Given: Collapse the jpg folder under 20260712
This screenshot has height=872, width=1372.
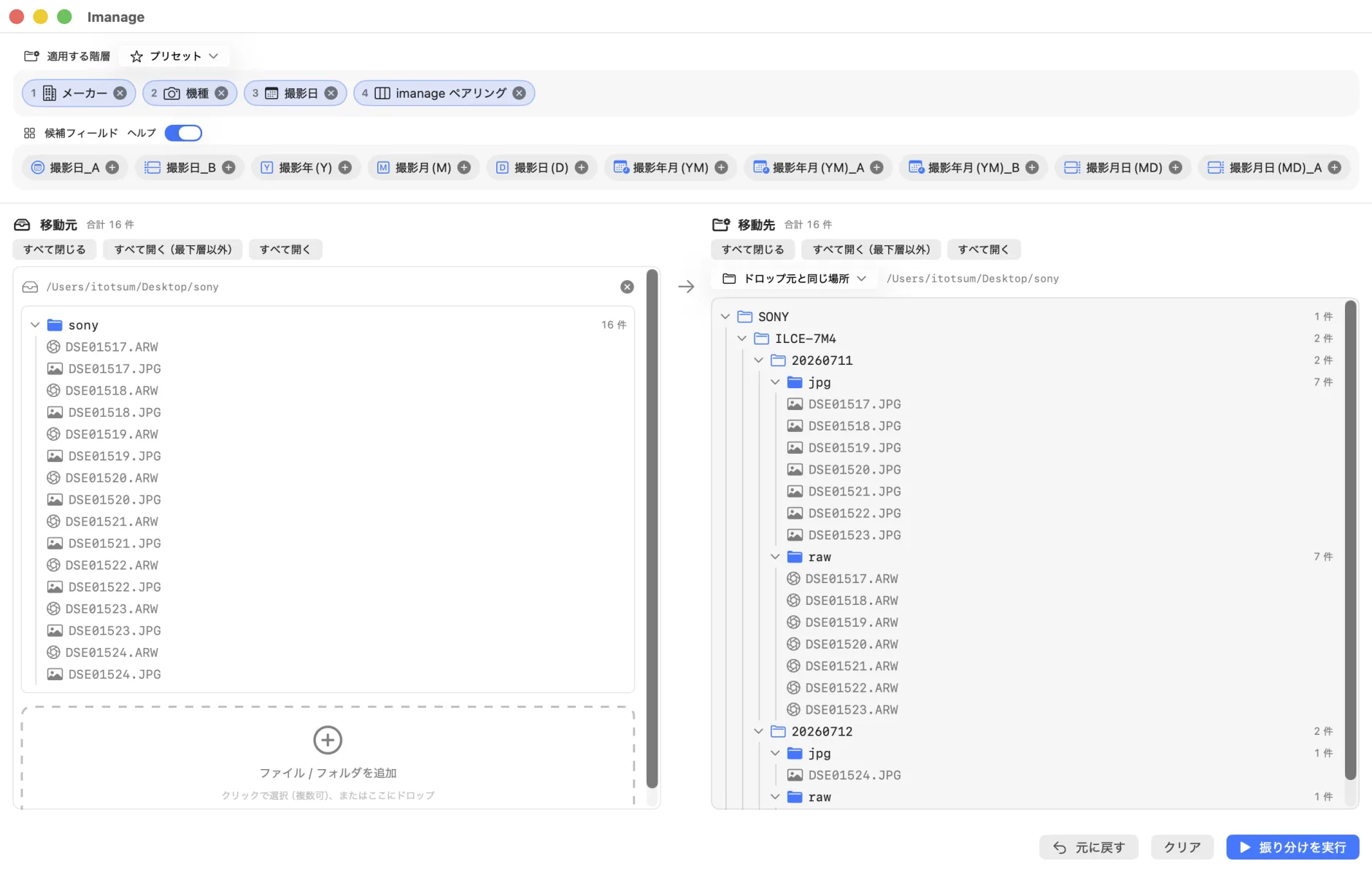Looking at the screenshot, I should point(775,753).
